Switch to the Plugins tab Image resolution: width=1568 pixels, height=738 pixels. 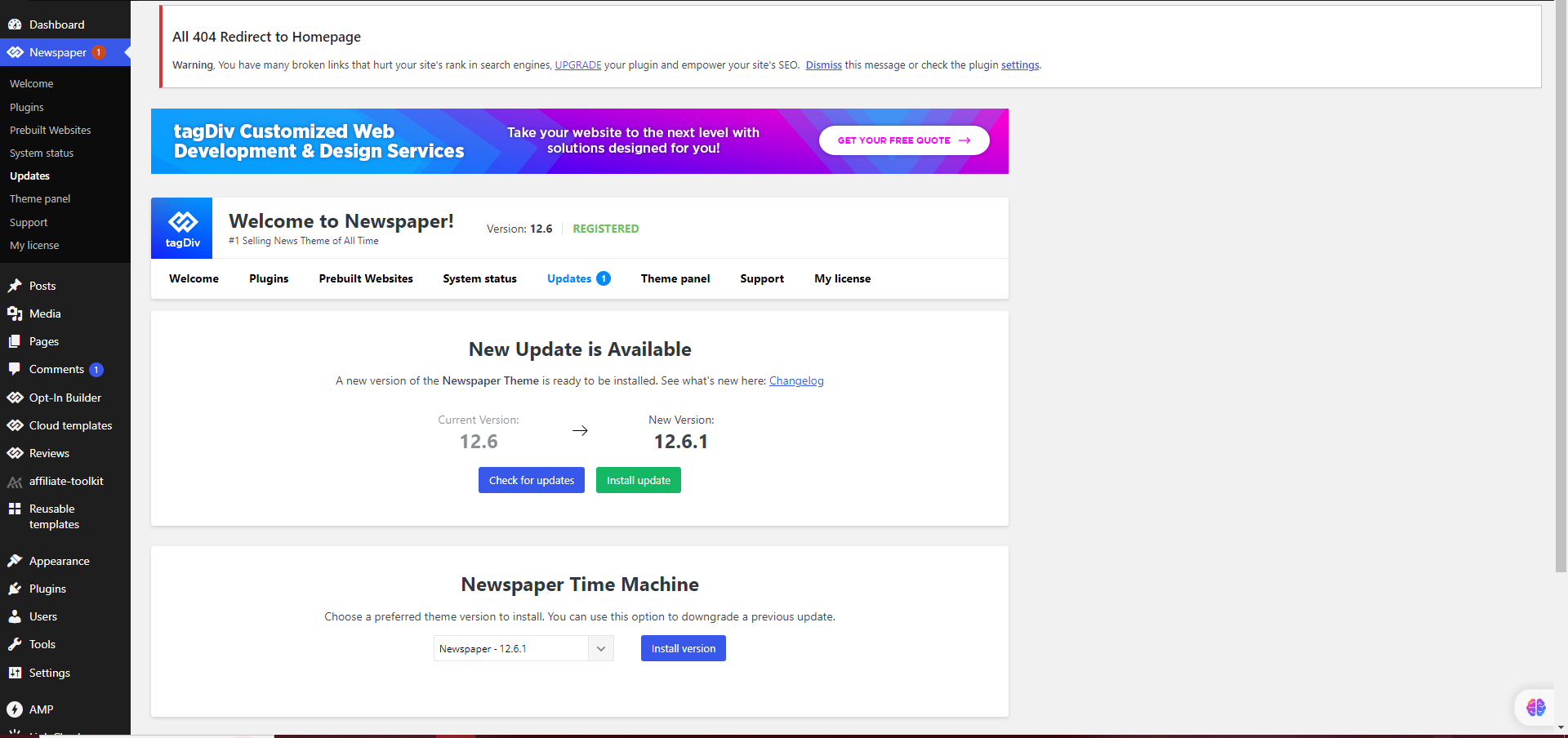(x=269, y=278)
